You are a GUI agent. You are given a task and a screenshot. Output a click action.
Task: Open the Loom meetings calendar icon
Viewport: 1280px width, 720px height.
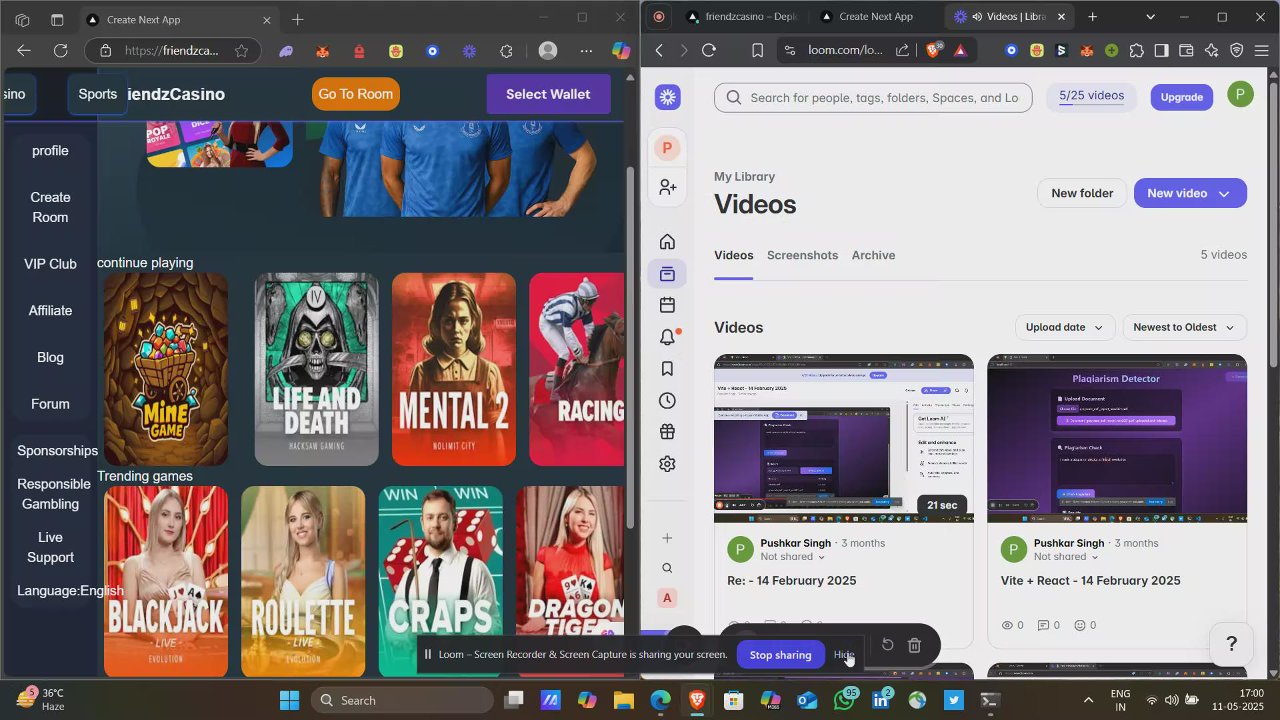coord(667,305)
